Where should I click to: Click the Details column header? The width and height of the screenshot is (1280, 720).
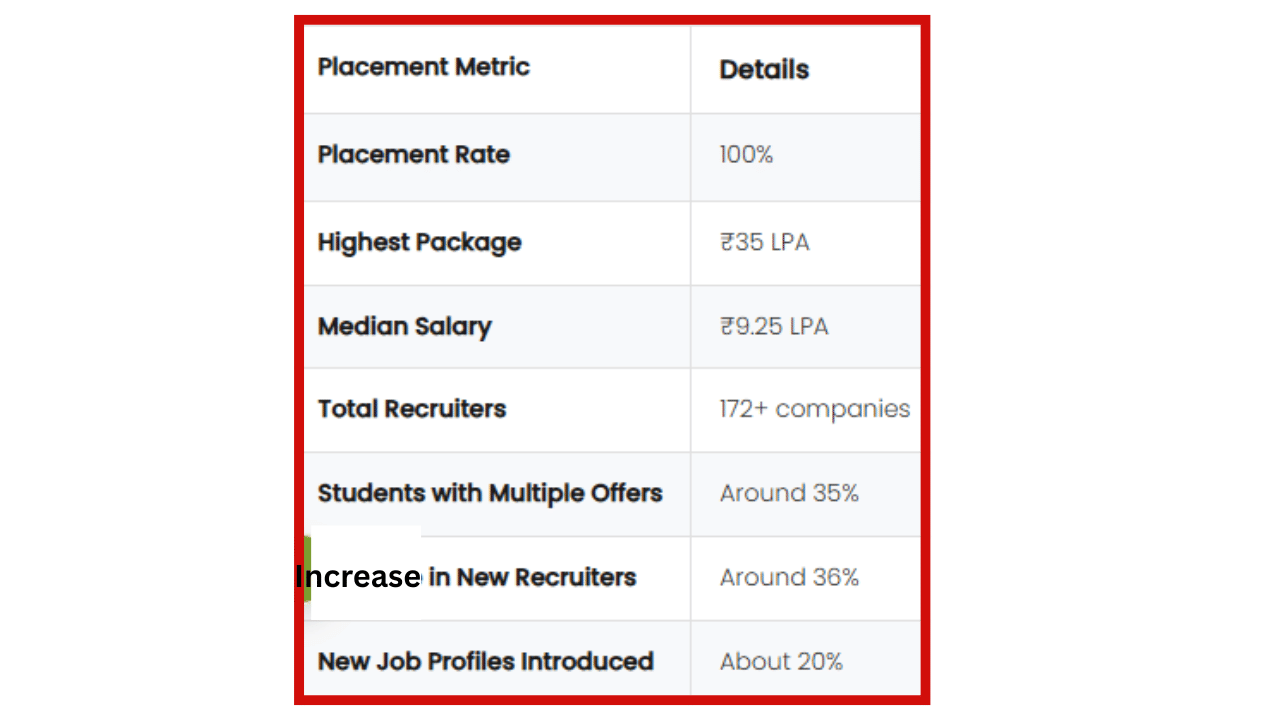[764, 70]
